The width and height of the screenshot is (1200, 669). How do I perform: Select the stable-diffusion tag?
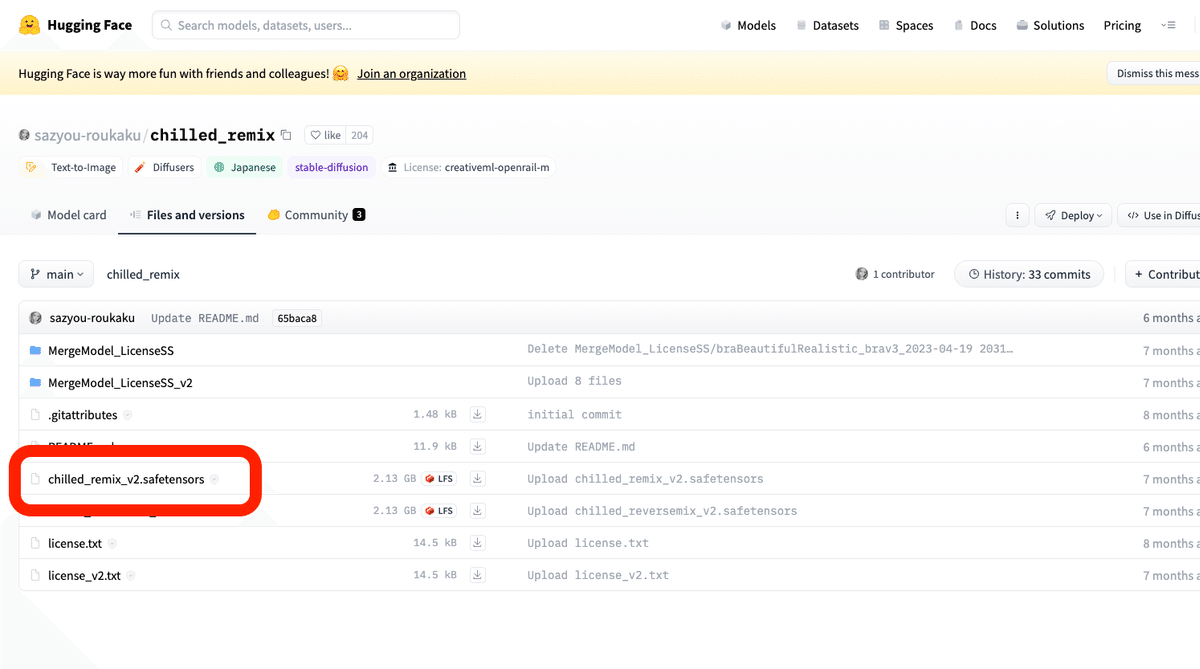331,167
